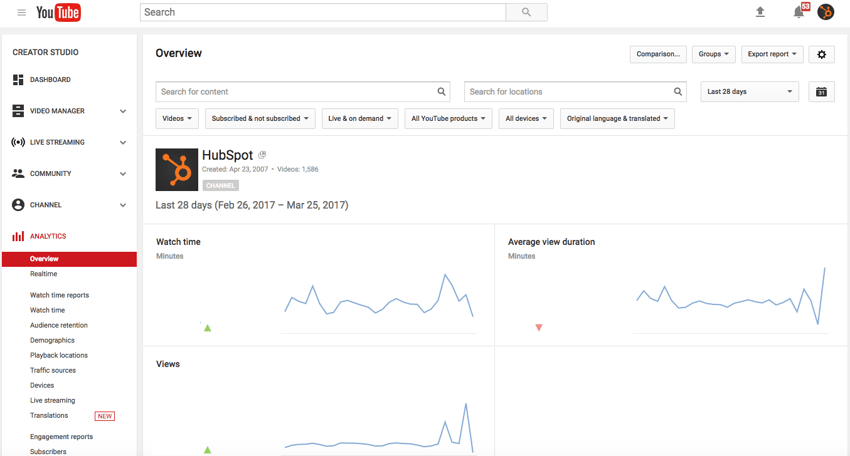Image resolution: width=850 pixels, height=456 pixels.
Task: Open Traffic sources report
Action: tap(53, 370)
